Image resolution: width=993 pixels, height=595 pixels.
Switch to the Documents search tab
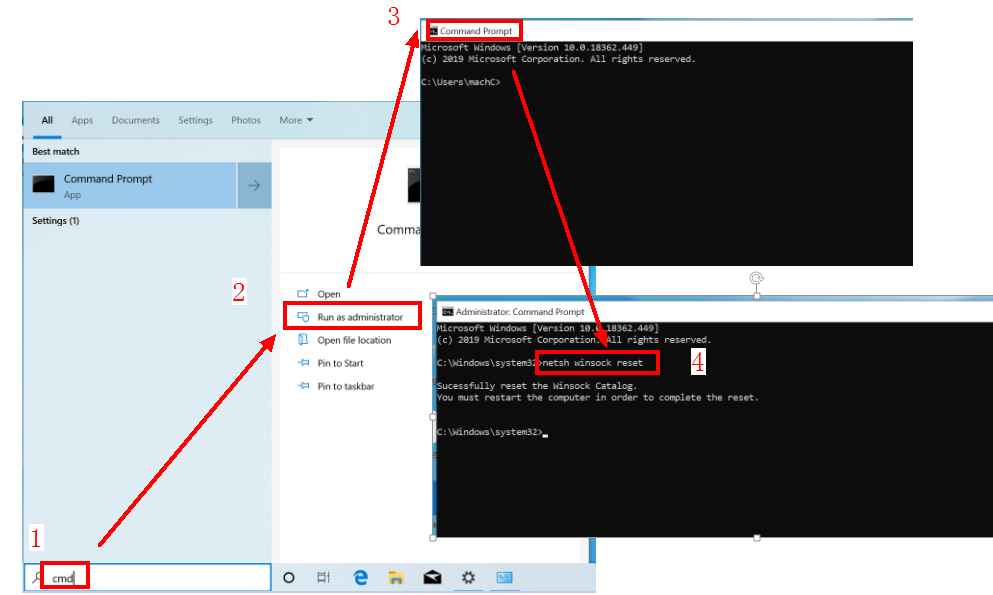tap(135, 120)
